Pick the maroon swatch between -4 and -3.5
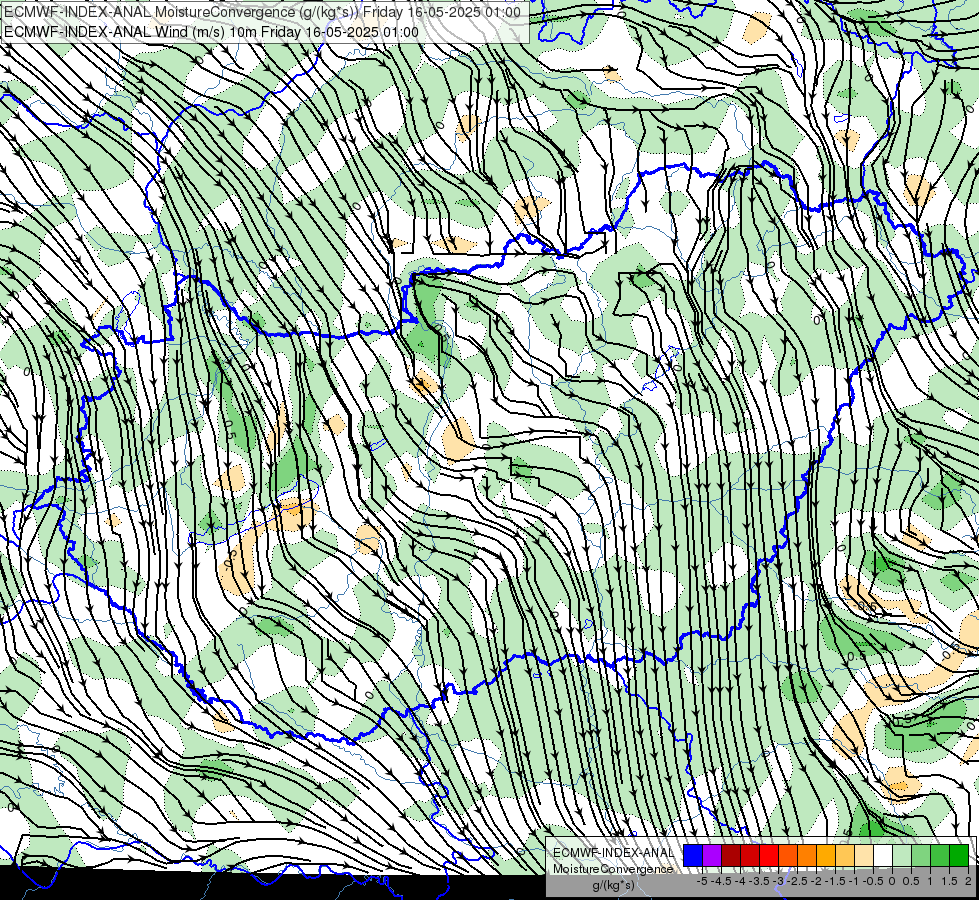This screenshot has width=979, height=900. click(731, 856)
